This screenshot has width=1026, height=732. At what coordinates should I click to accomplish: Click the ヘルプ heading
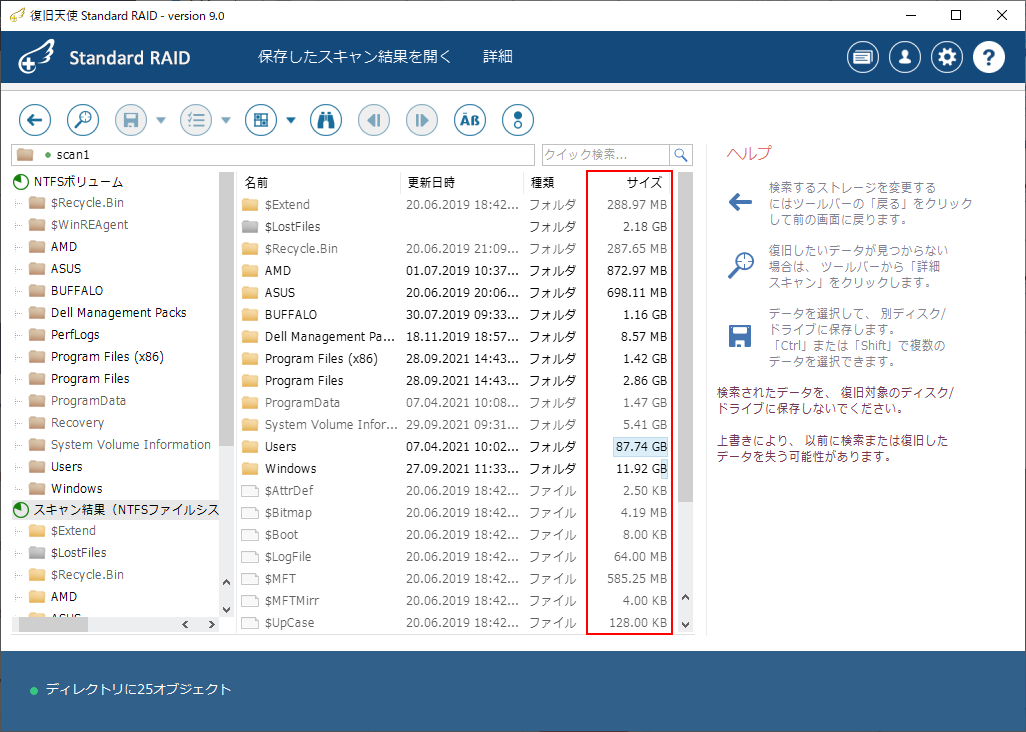coord(749,154)
